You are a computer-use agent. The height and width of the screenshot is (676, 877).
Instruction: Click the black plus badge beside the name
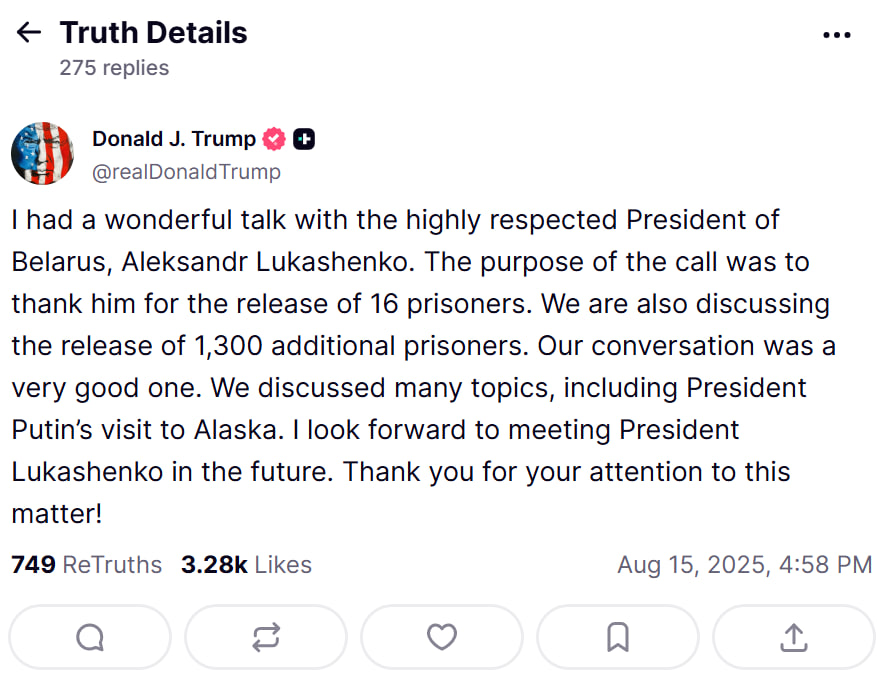tap(304, 140)
